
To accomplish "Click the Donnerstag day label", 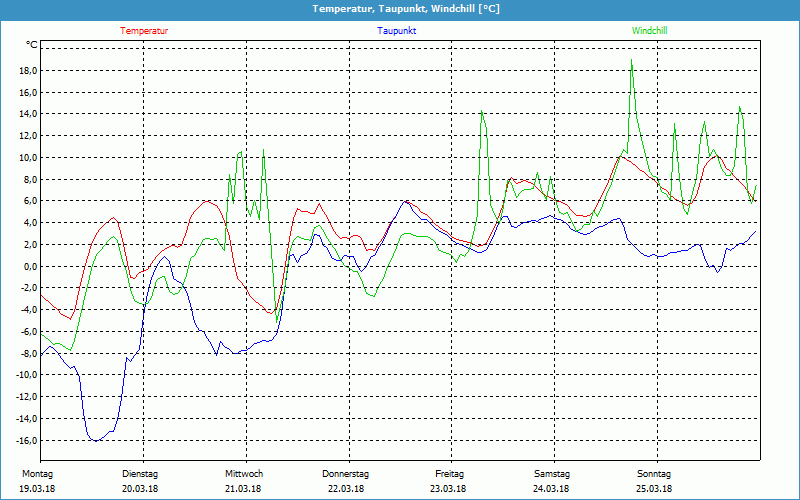I will click(345, 474).
